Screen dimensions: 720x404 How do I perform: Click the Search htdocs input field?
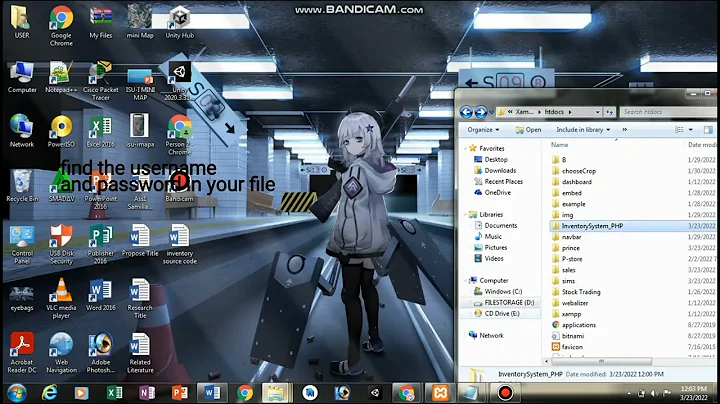pos(665,112)
